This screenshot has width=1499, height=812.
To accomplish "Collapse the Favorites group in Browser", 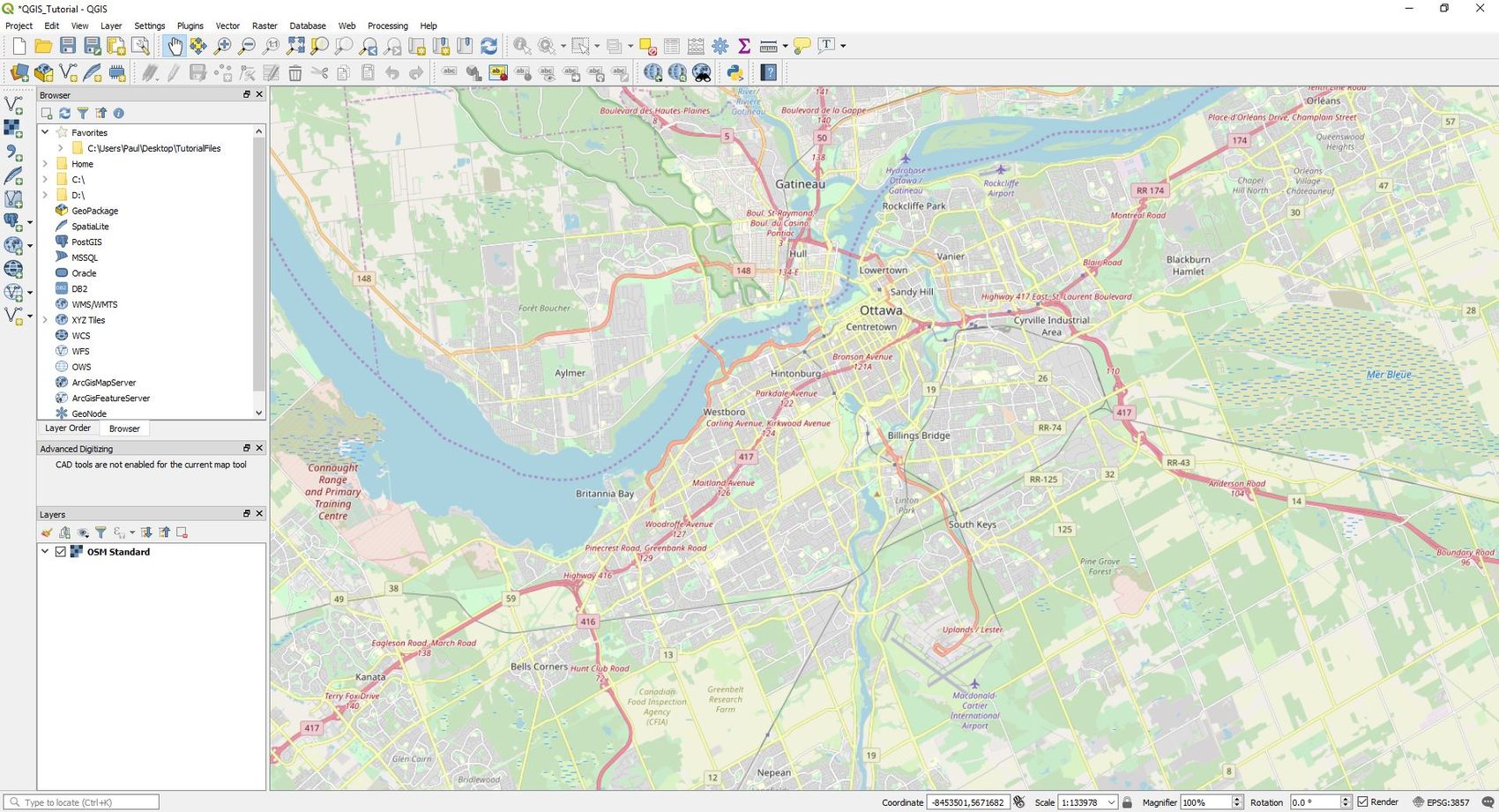I will coord(45,132).
